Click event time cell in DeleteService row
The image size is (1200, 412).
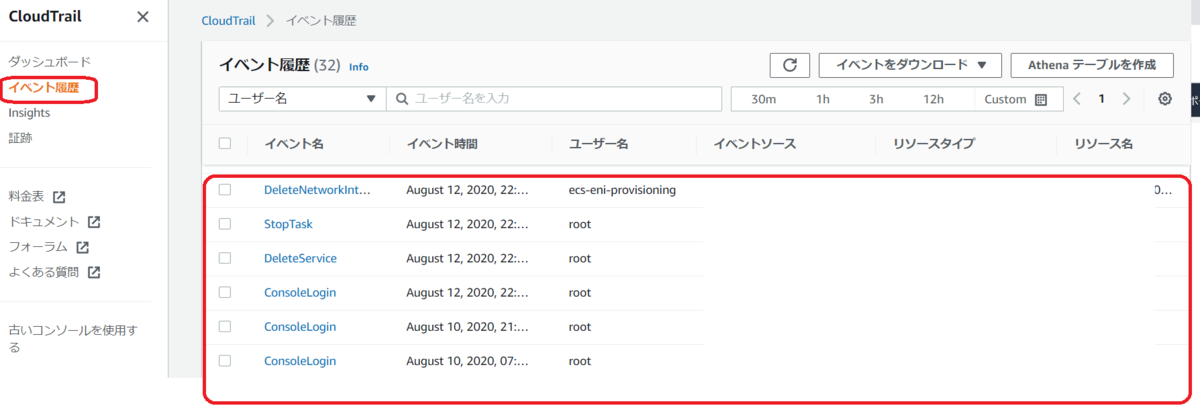coord(467,258)
